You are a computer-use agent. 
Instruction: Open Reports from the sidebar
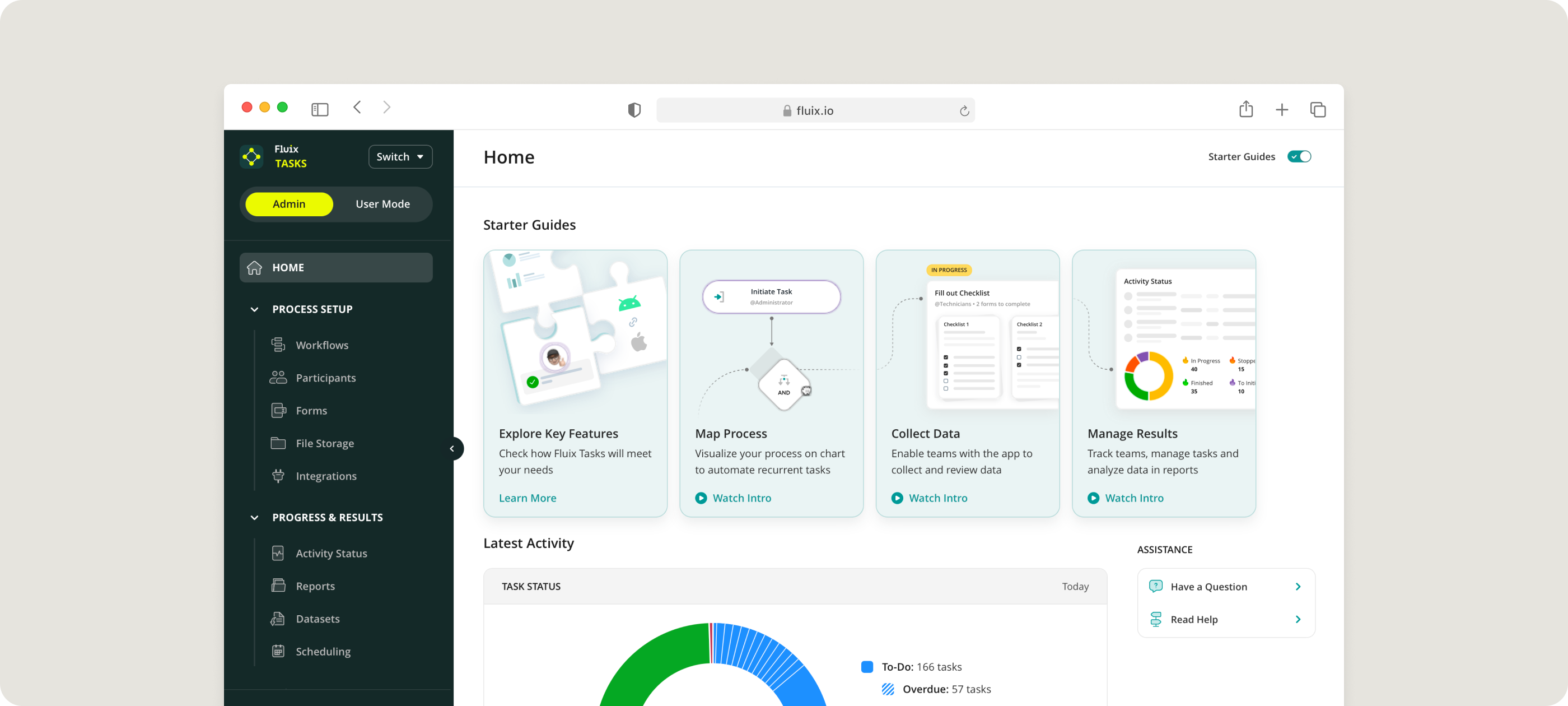point(315,586)
